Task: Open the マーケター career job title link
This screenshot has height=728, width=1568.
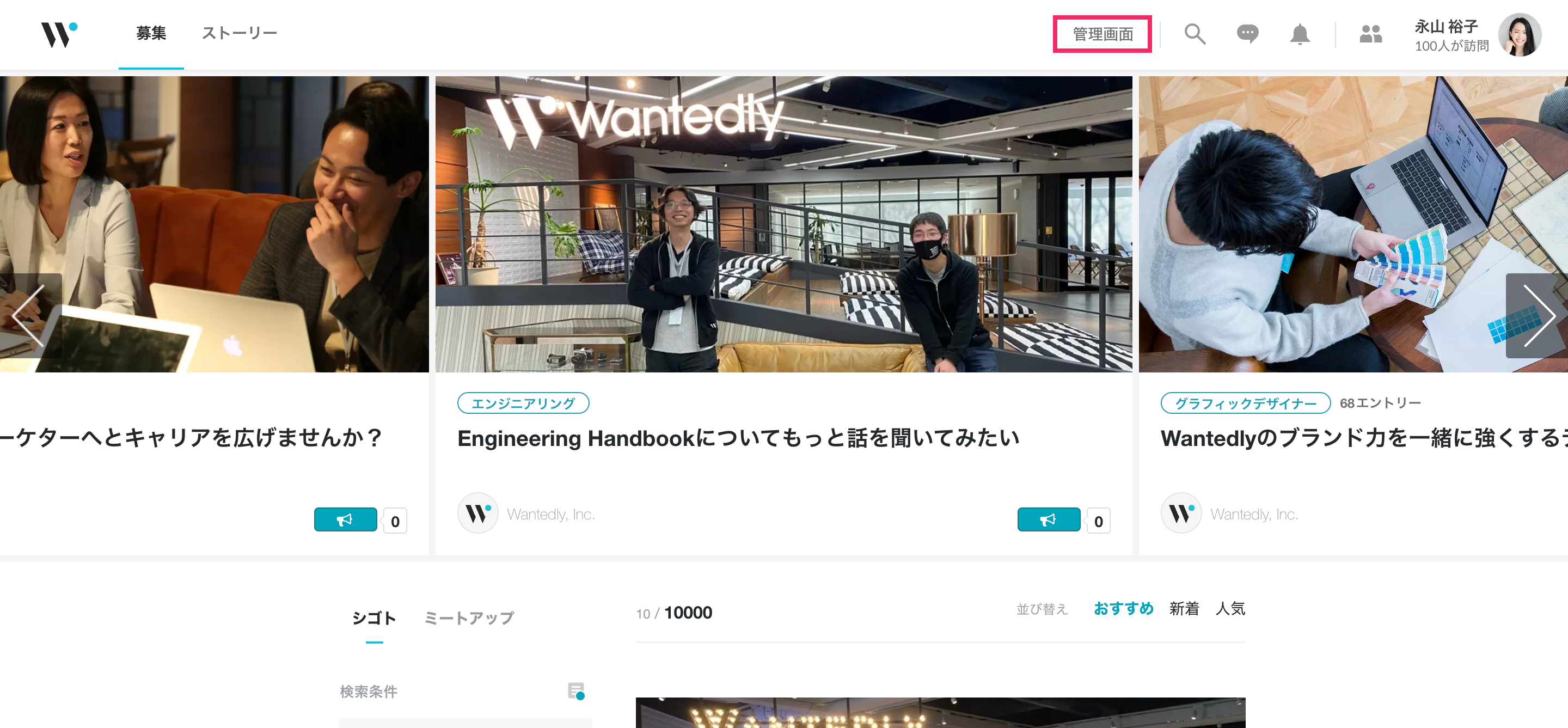Action: [x=191, y=438]
